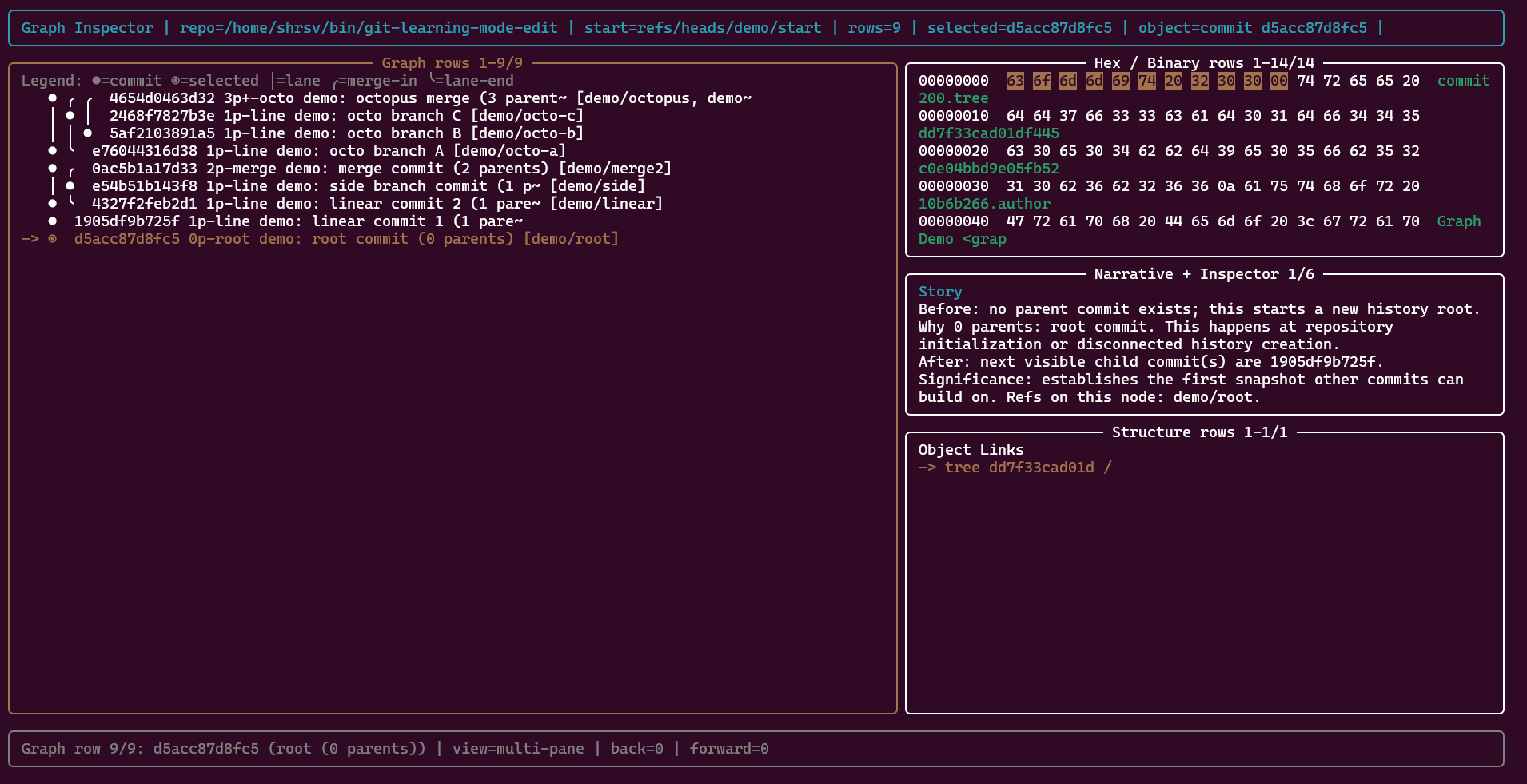The height and width of the screenshot is (784, 1527).
Task: Click hex offset row 00000000
Action: coord(954,81)
